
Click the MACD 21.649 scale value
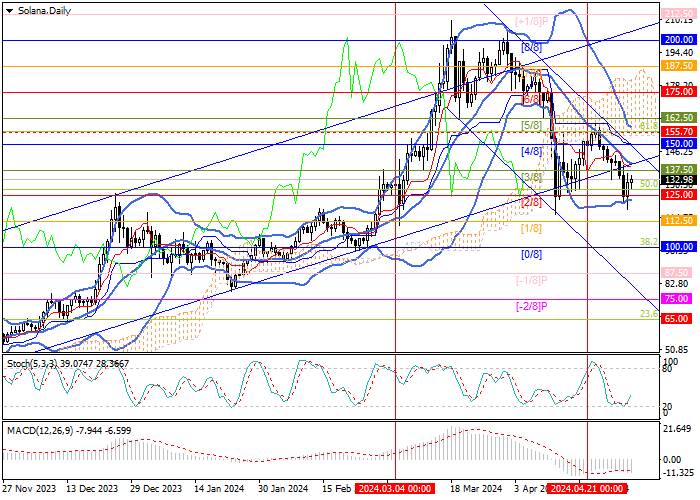click(679, 429)
